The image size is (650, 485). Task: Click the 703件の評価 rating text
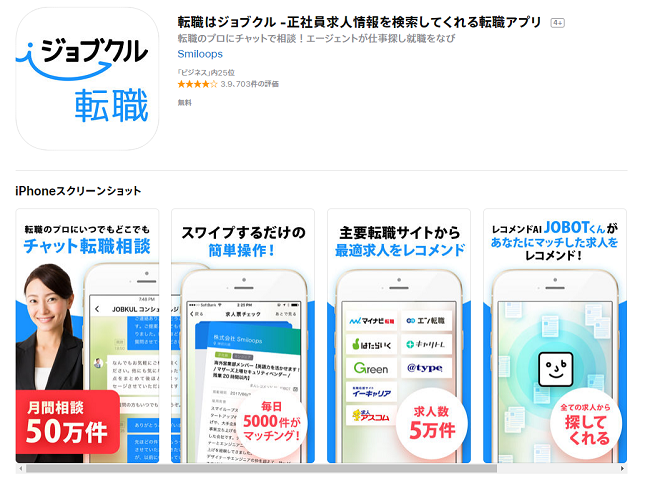[x=259, y=84]
